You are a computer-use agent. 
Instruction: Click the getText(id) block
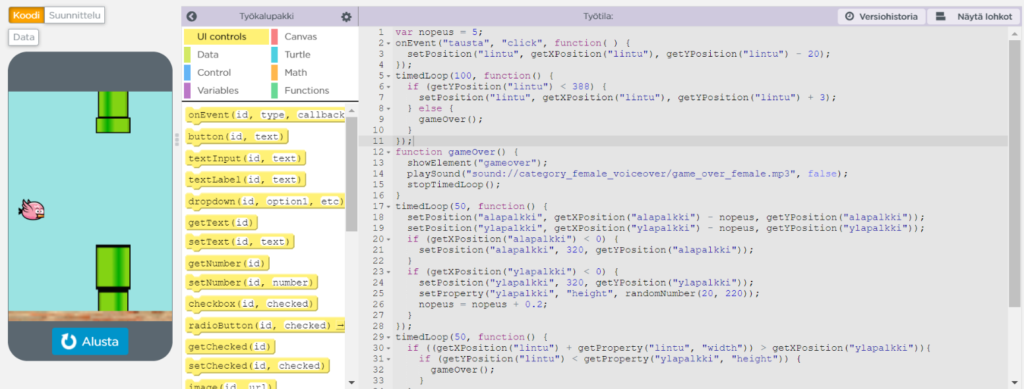point(222,223)
